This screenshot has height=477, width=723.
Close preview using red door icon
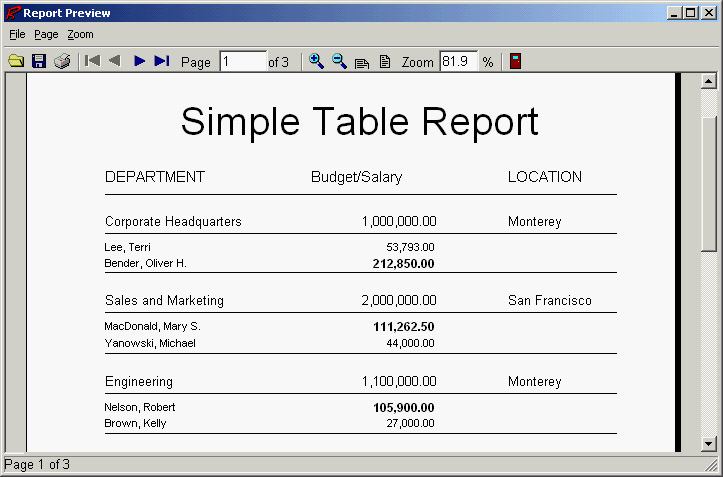pos(515,61)
